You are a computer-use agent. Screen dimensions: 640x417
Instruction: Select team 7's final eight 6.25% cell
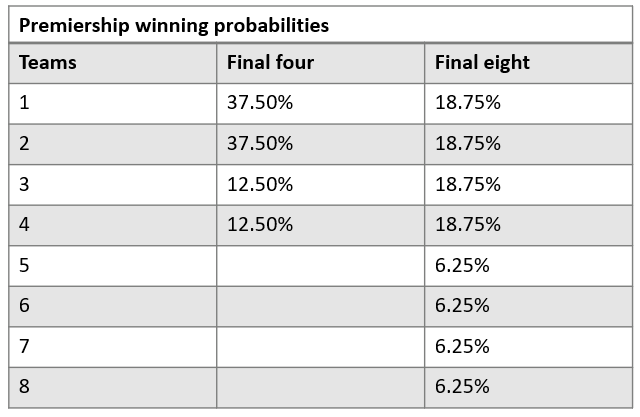click(x=462, y=346)
